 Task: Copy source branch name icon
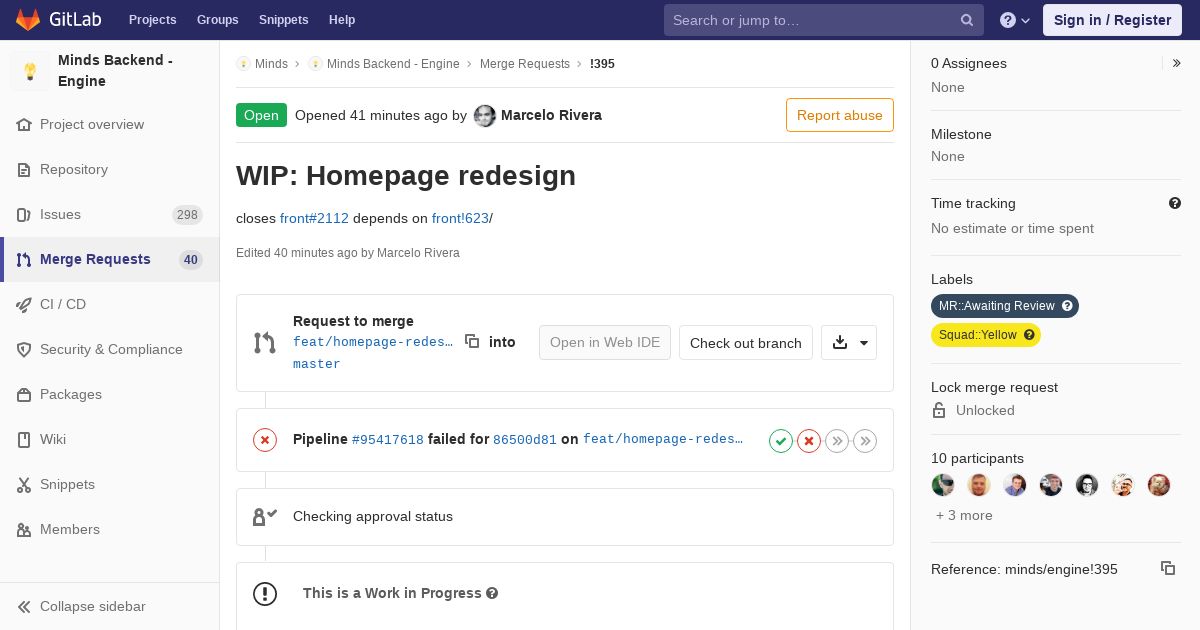click(x=472, y=341)
